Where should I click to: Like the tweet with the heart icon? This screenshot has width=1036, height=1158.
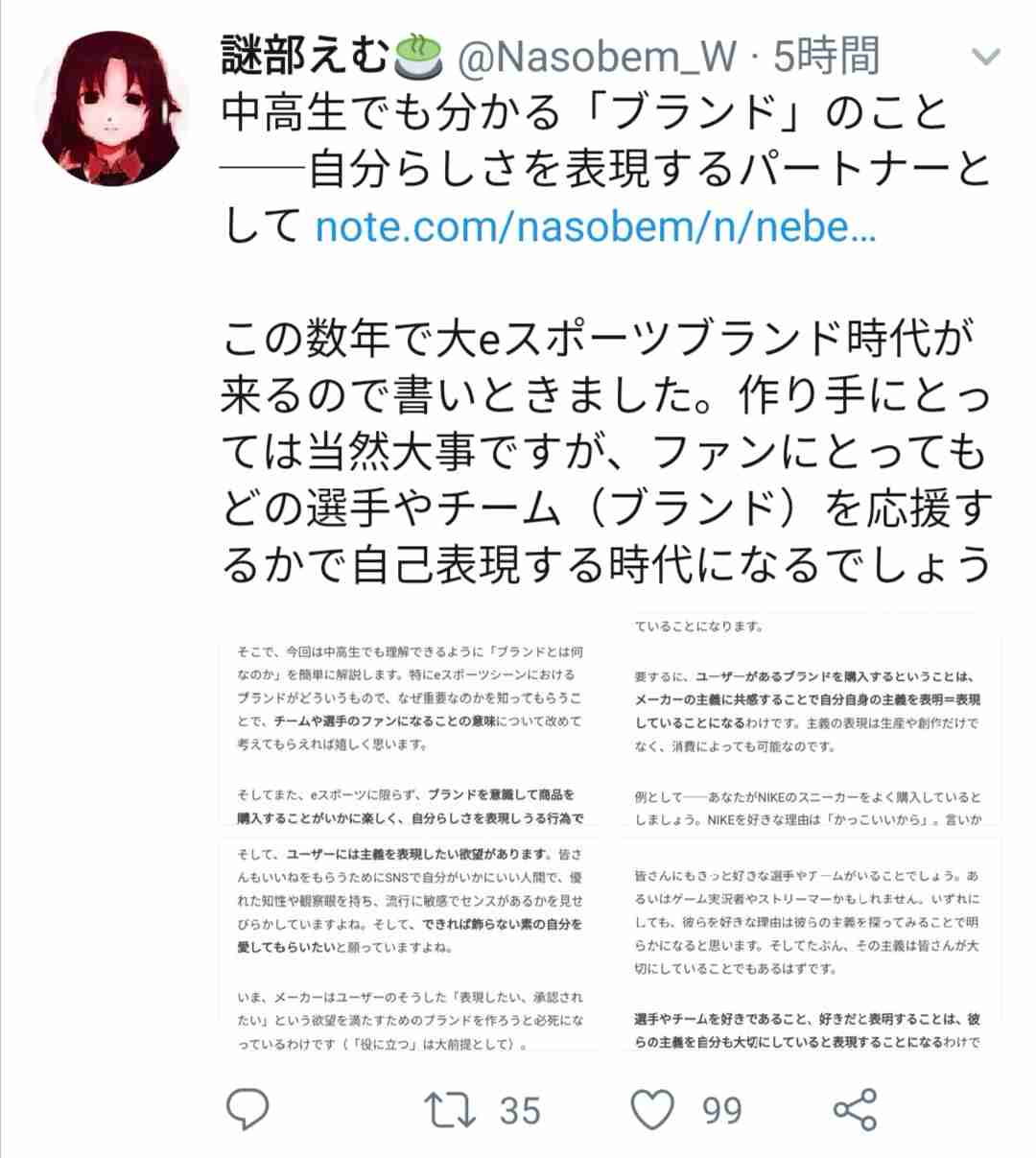tap(652, 1110)
